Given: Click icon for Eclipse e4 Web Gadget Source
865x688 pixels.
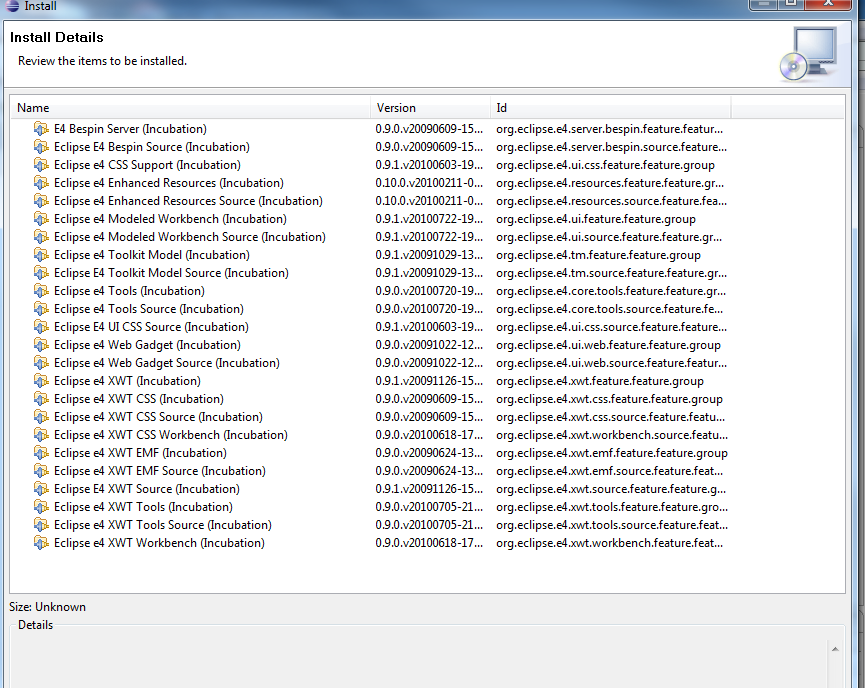Looking at the screenshot, I should (41, 363).
